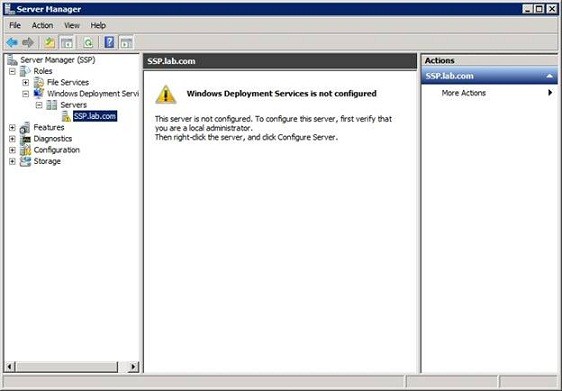Select the Features label in the tree
The width and height of the screenshot is (562, 391).
coord(49,128)
